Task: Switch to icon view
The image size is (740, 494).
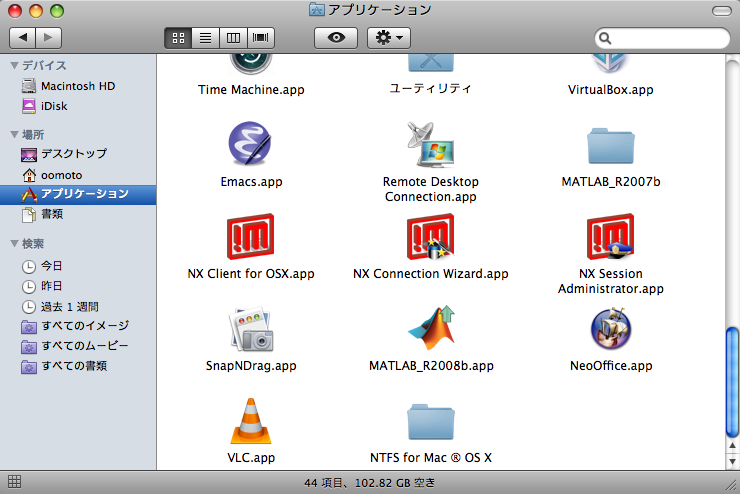Action: click(x=178, y=38)
